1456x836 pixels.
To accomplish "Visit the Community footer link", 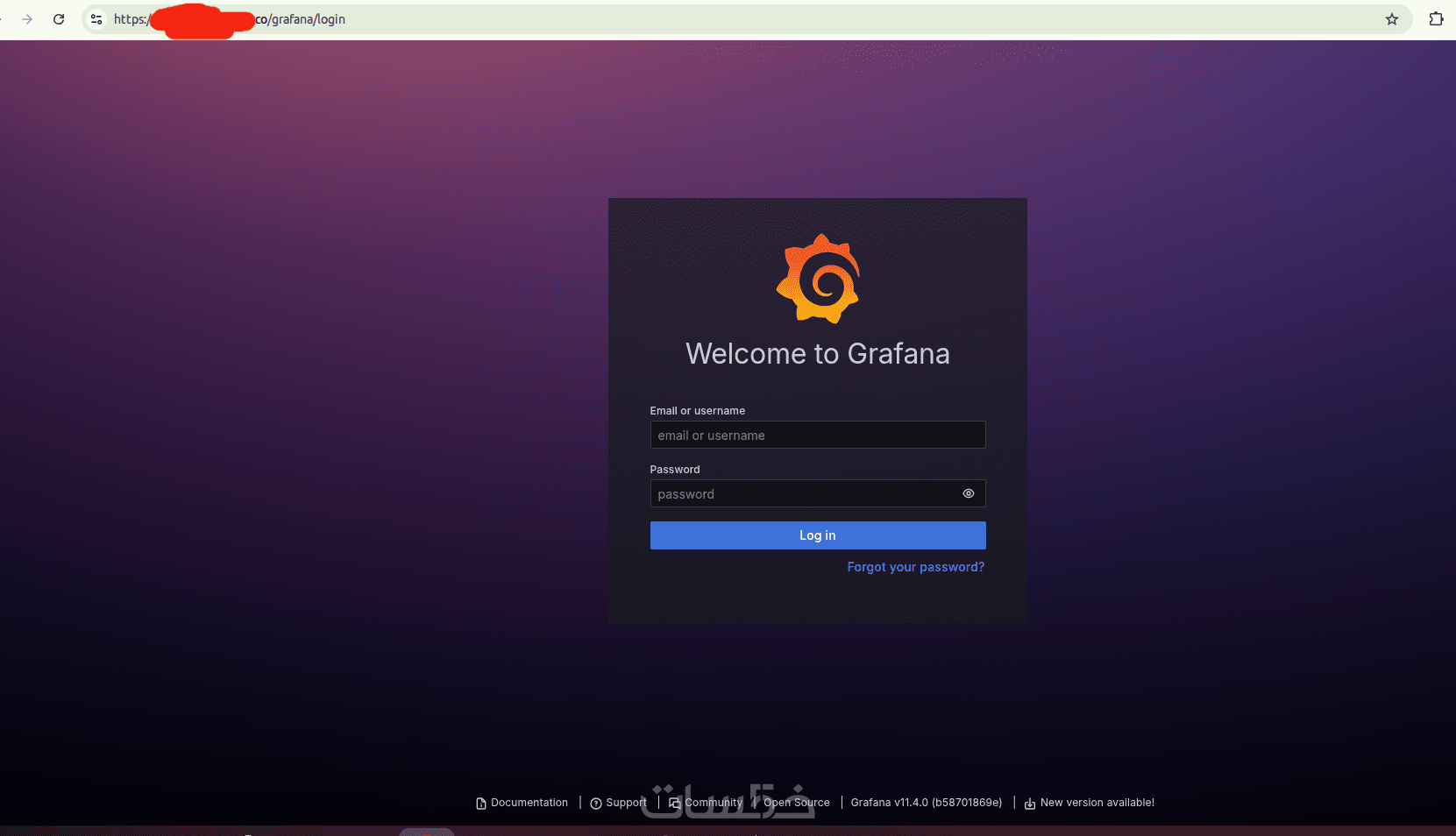I will tap(706, 803).
